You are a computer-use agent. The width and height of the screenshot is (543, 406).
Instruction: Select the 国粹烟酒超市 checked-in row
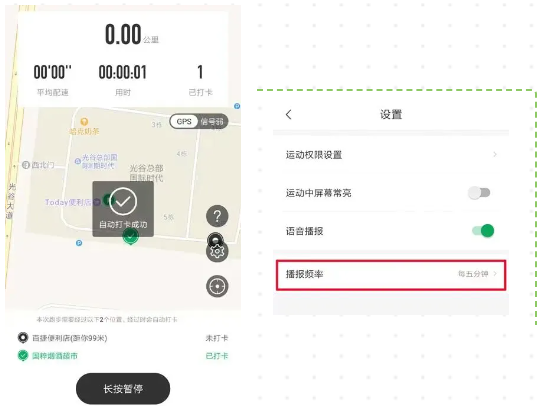[123, 356]
